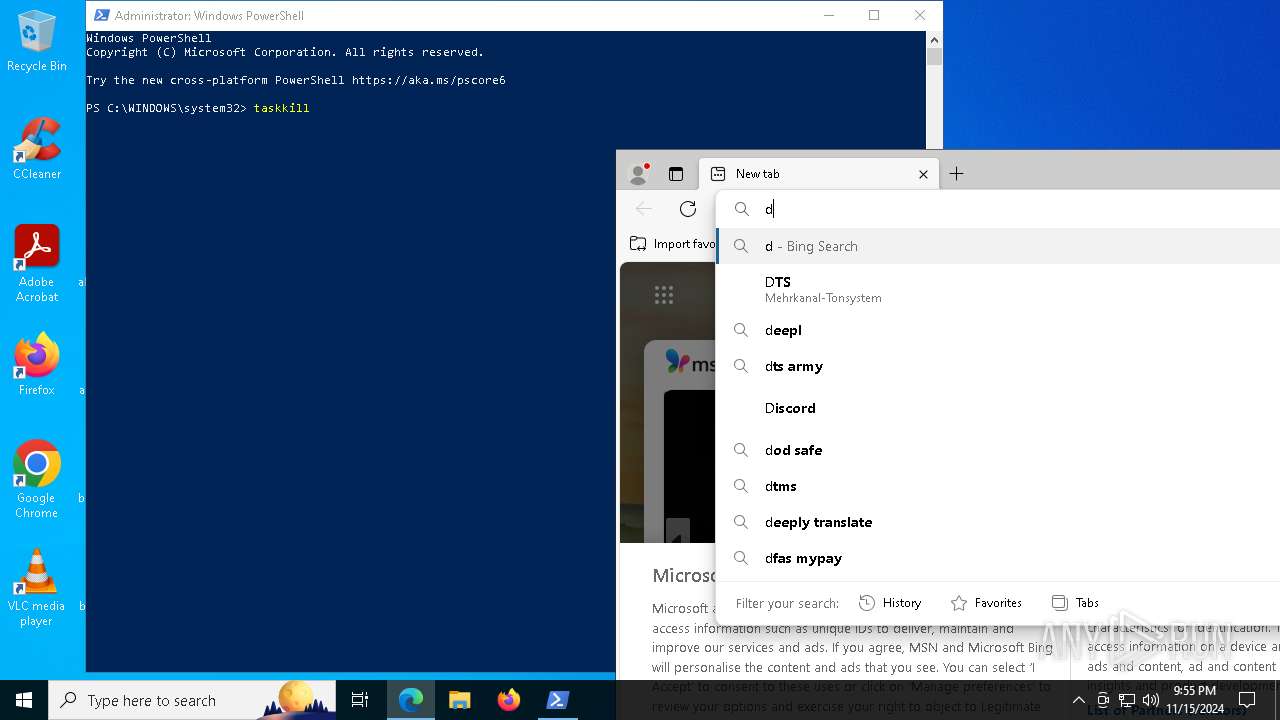Click the taskkill command text in PowerShell

pos(281,108)
